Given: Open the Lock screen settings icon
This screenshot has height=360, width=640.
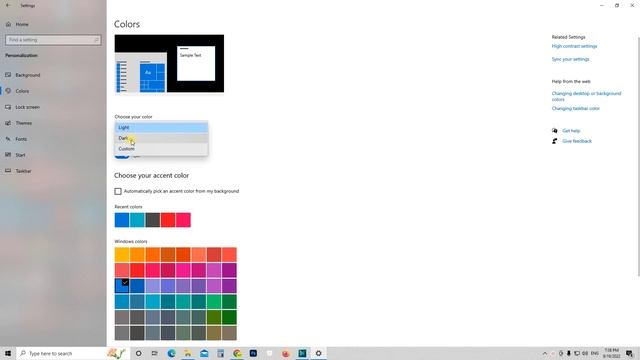Looking at the screenshot, I should [x=8, y=107].
